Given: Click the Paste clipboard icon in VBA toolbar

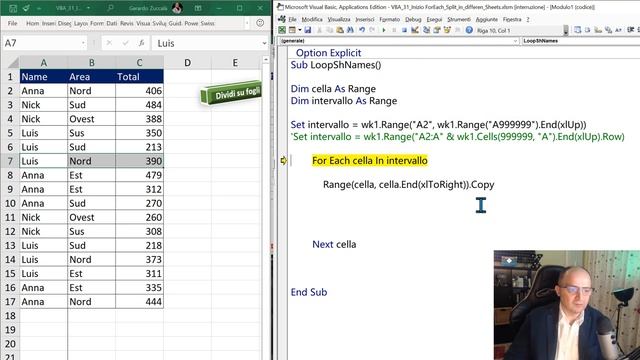Looking at the screenshot, I should click(x=340, y=30).
